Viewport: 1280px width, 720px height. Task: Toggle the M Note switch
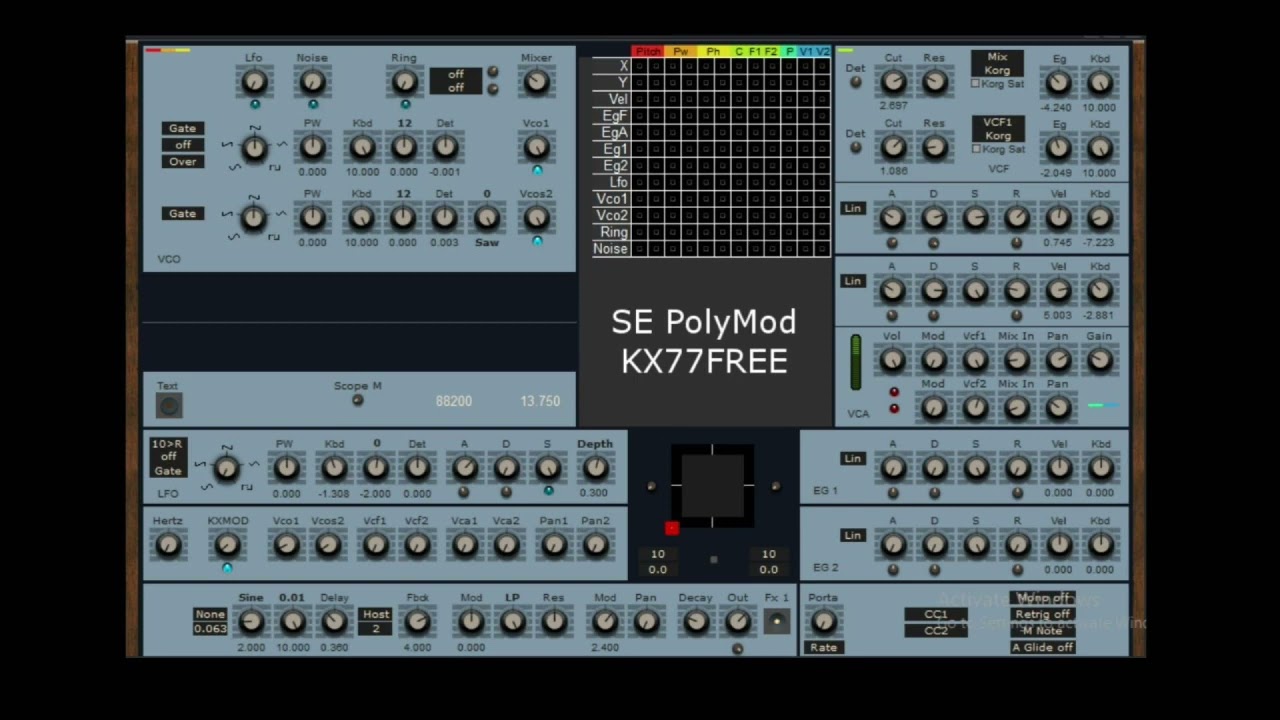coord(1043,631)
